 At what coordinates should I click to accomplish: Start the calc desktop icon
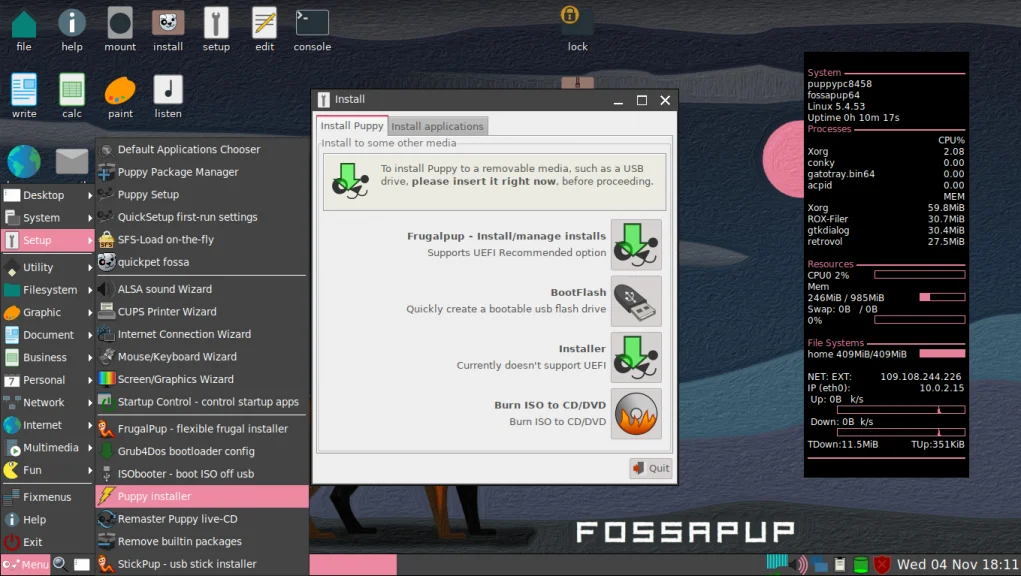(71, 90)
